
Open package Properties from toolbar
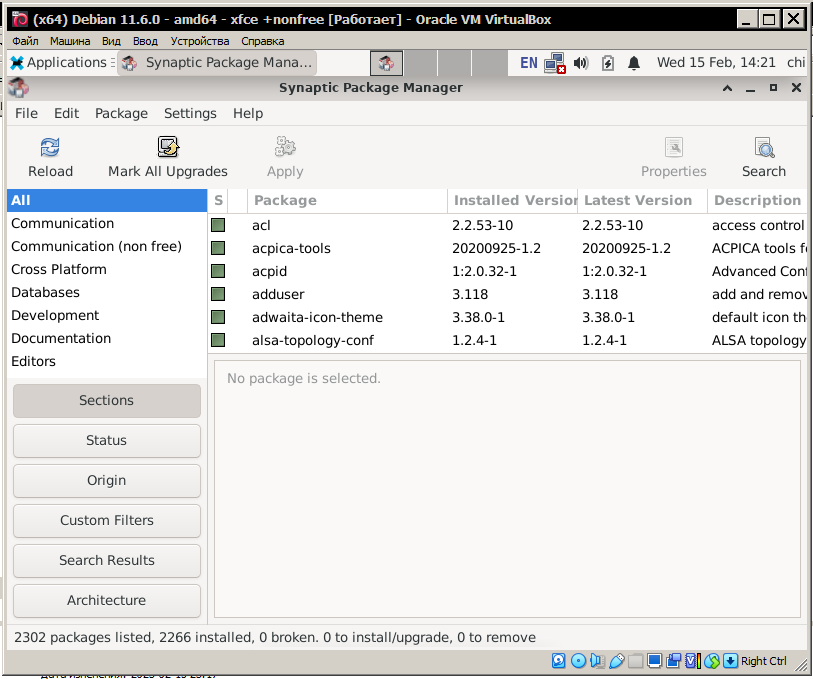click(x=674, y=158)
